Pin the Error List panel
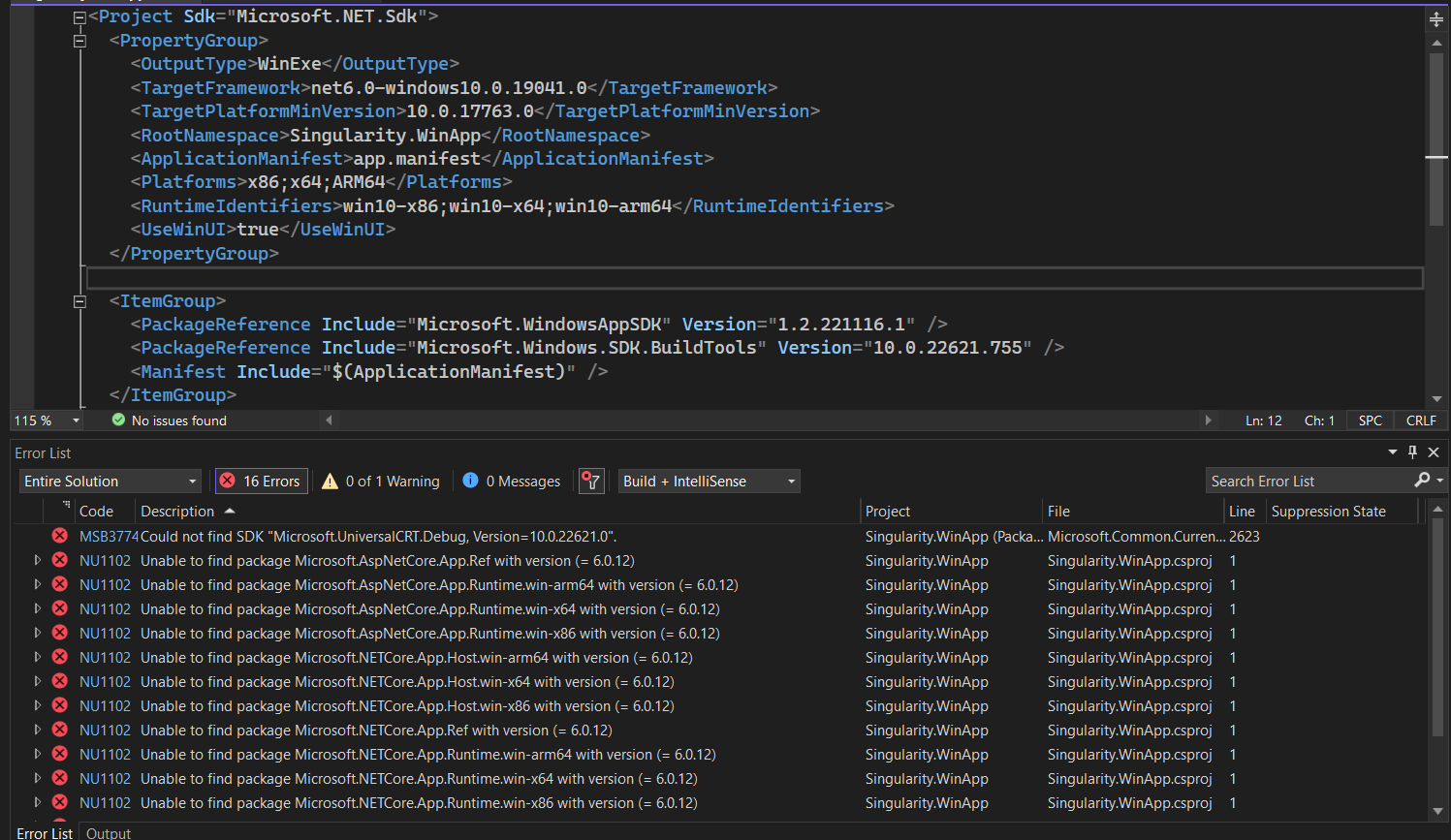Viewport: 1451px width, 840px height. [x=1412, y=452]
